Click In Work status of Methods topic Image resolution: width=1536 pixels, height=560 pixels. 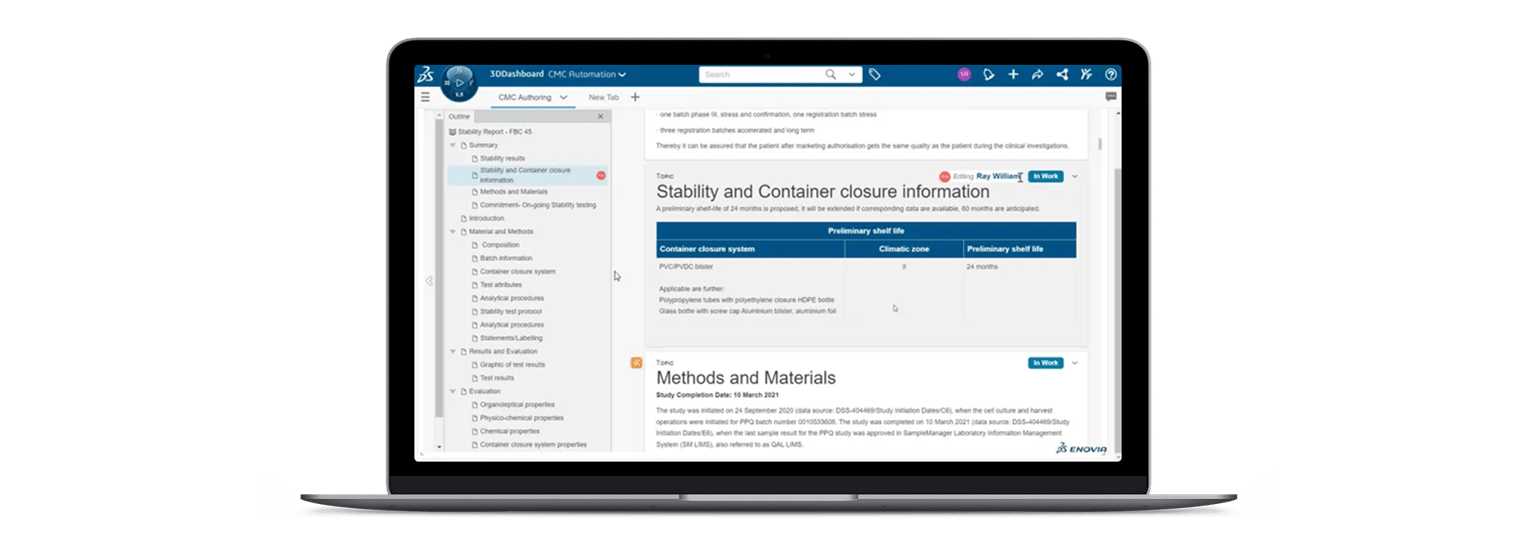point(1045,363)
